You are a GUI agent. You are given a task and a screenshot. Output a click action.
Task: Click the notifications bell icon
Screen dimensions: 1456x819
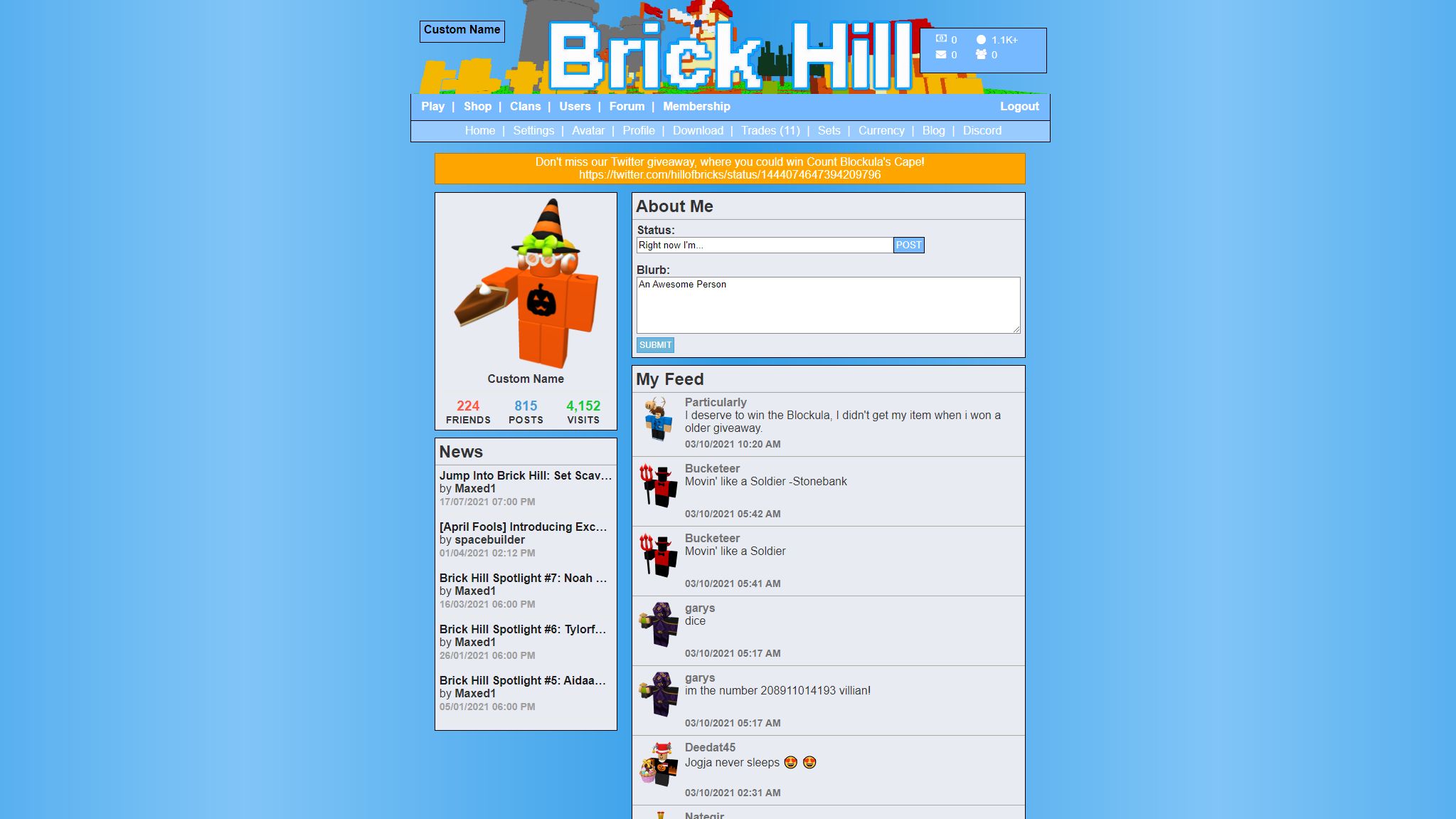981,40
